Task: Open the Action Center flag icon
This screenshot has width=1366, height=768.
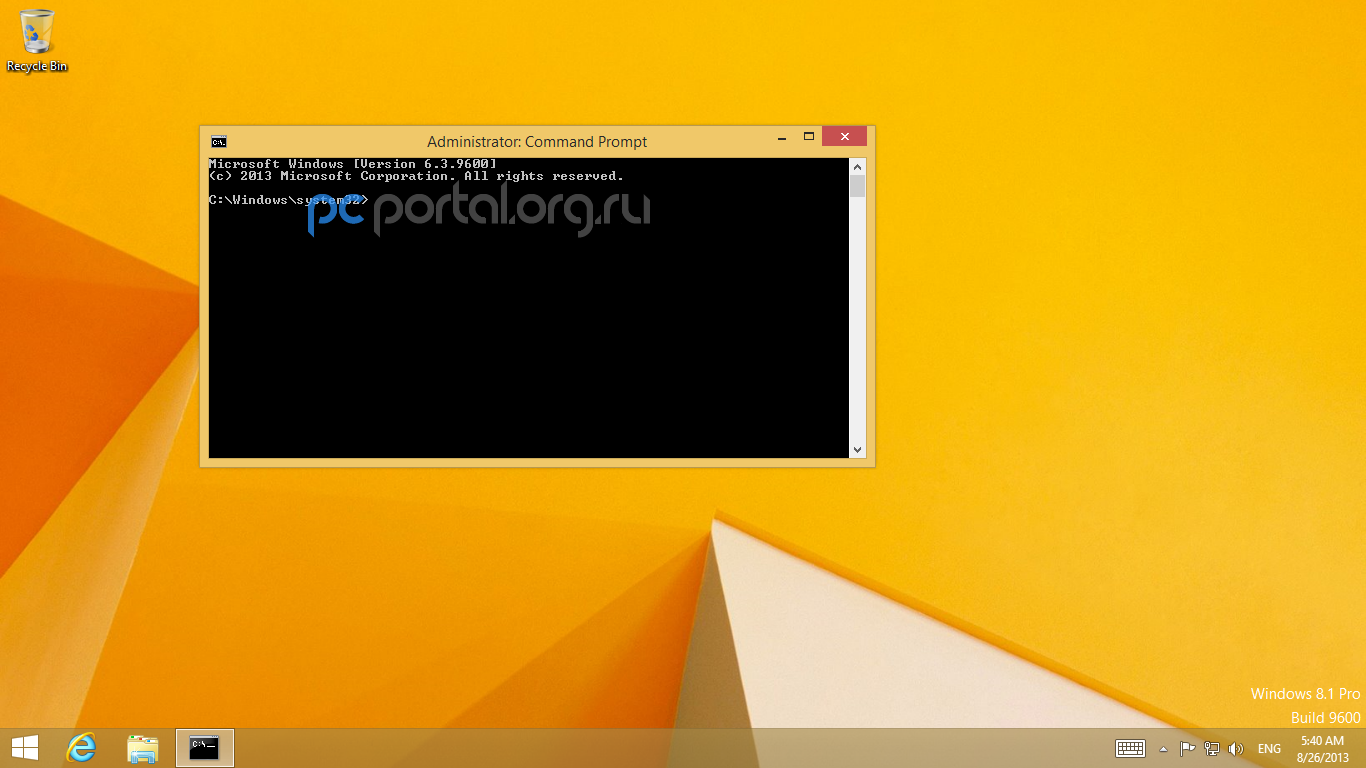Action: click(x=1187, y=748)
